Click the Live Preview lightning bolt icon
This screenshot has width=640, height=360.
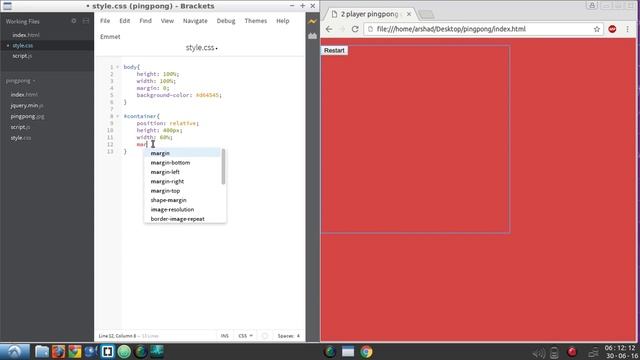point(312,21)
